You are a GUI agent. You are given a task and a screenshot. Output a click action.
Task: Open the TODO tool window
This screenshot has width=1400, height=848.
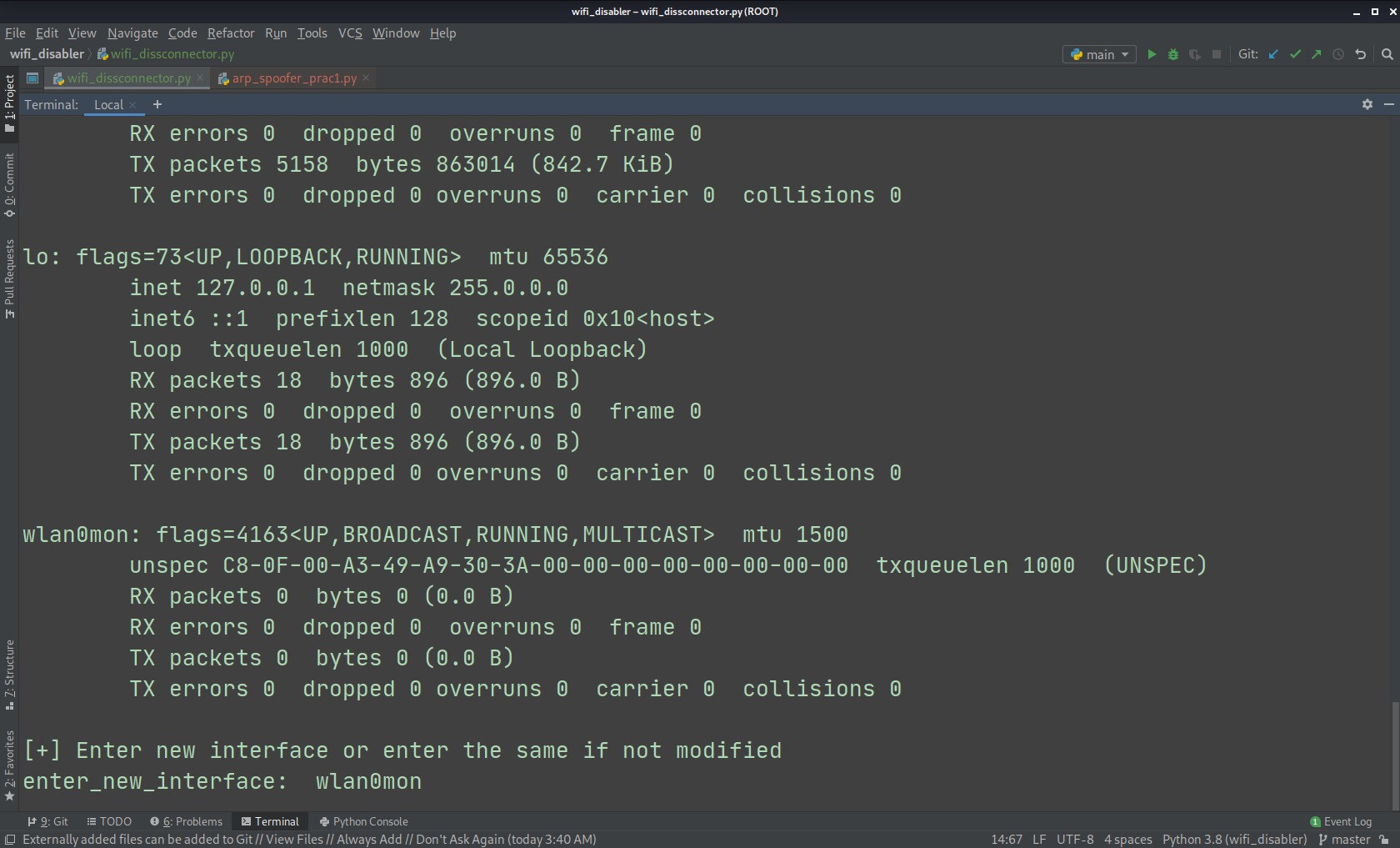tap(109, 821)
